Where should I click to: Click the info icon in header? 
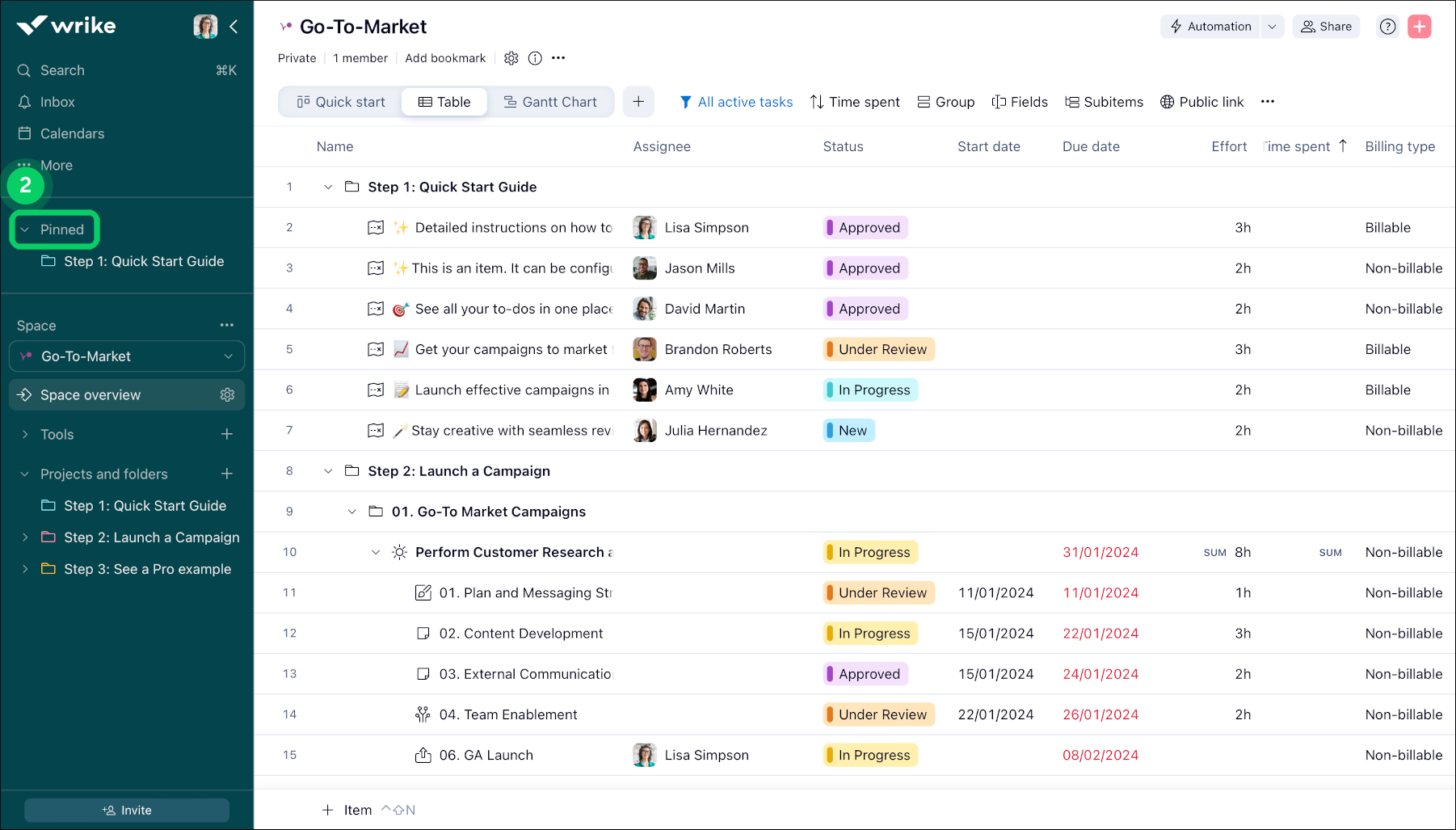point(535,58)
